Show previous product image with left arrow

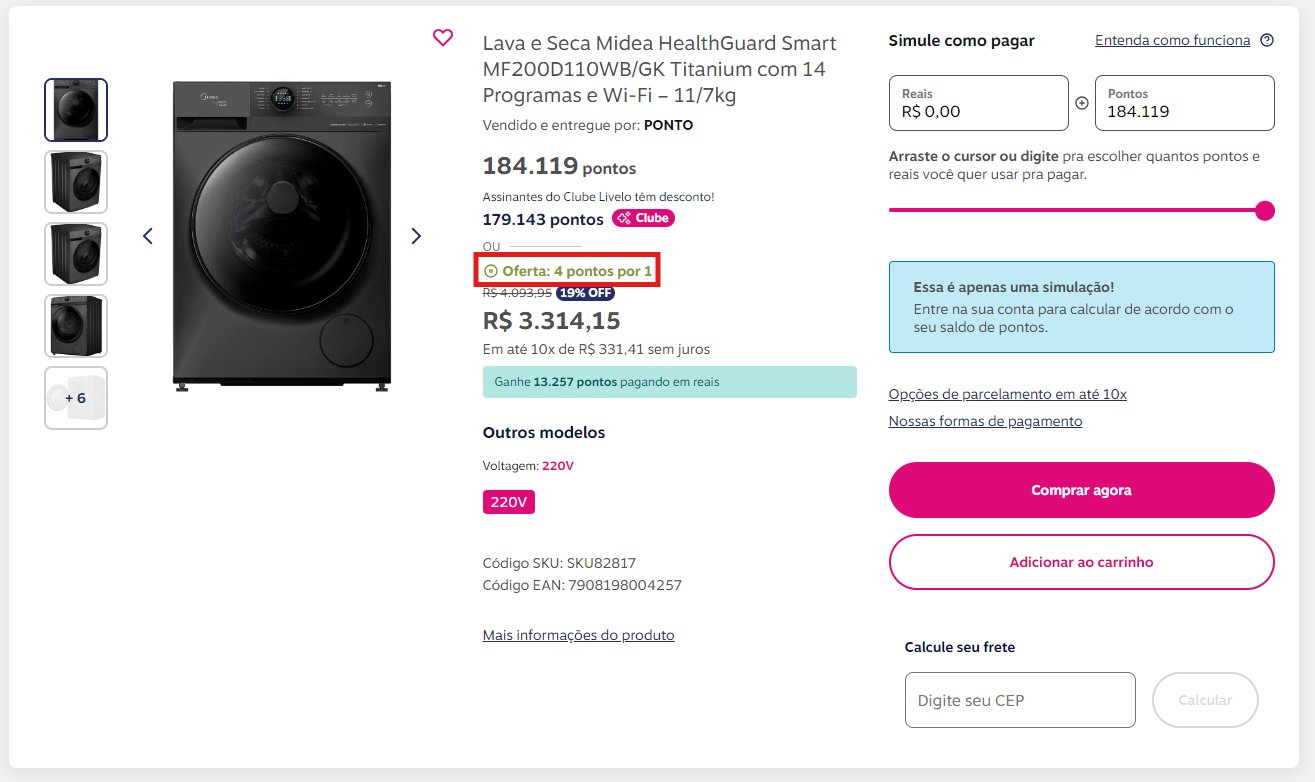pos(148,236)
